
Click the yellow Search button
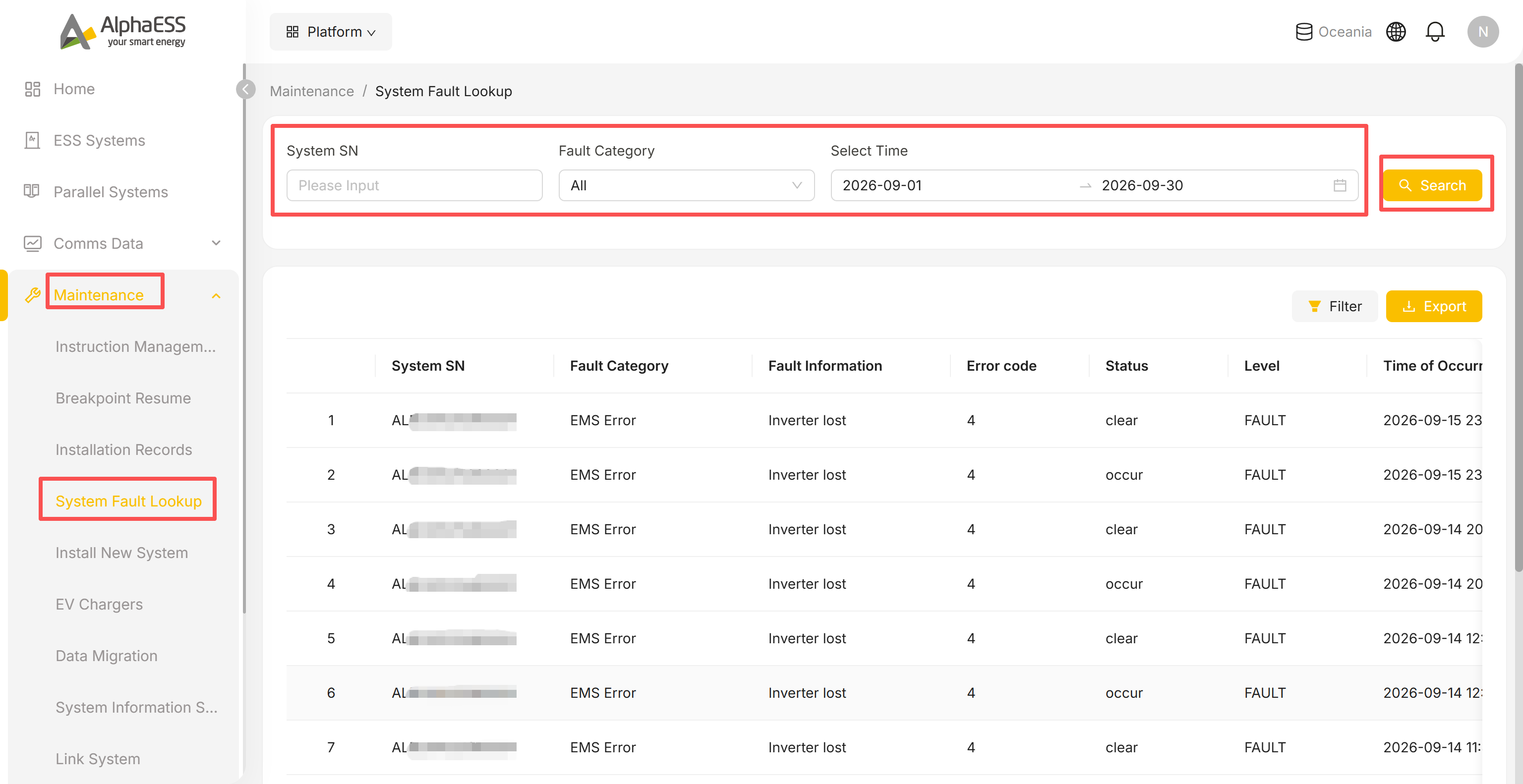tap(1432, 185)
